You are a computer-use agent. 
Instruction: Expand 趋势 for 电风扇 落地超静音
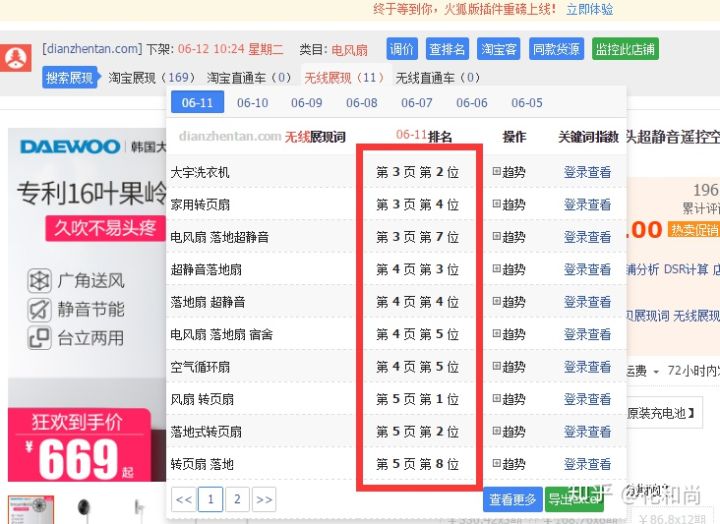coord(509,237)
